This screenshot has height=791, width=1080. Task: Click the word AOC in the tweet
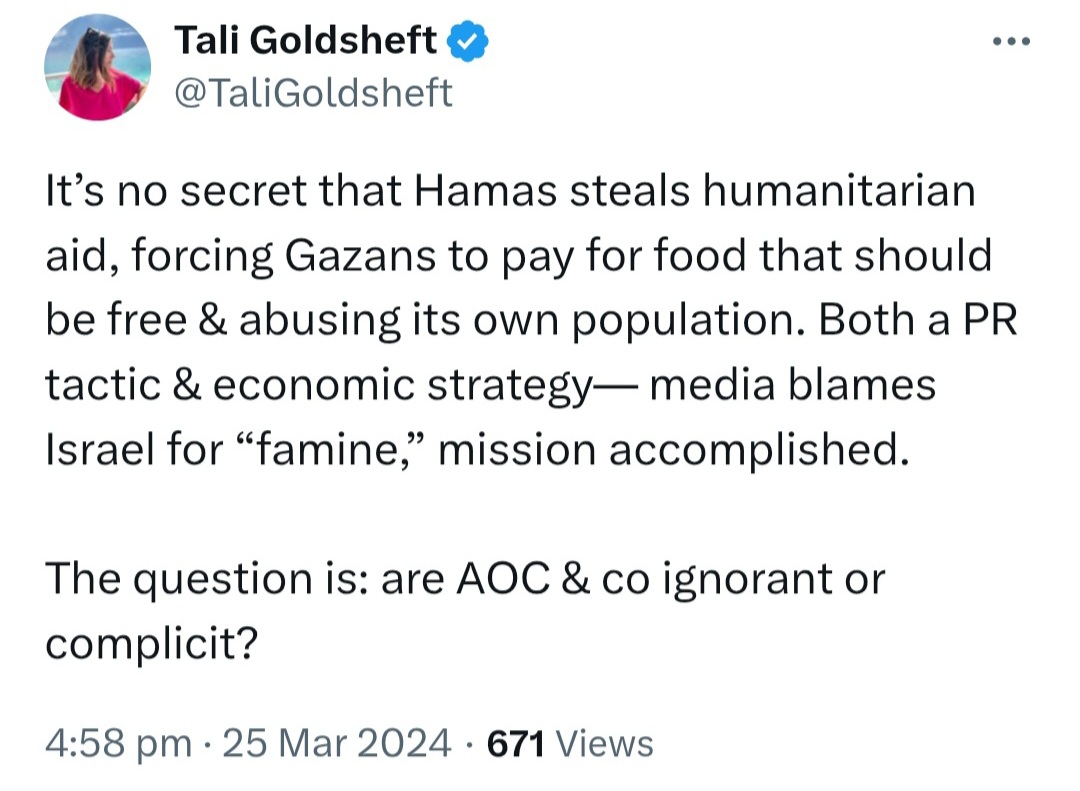coord(503,579)
